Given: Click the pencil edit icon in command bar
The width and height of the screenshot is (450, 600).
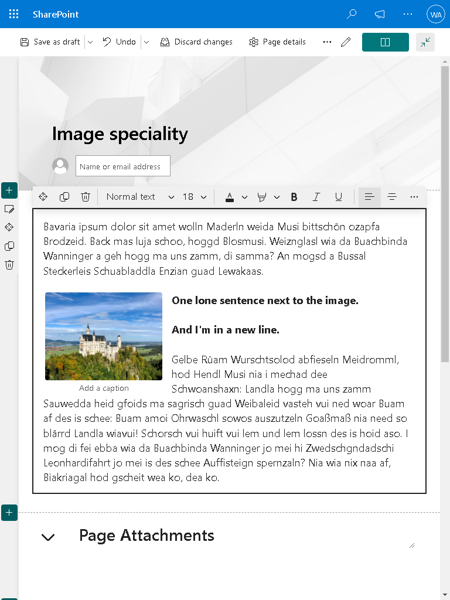Looking at the screenshot, I should (x=346, y=42).
